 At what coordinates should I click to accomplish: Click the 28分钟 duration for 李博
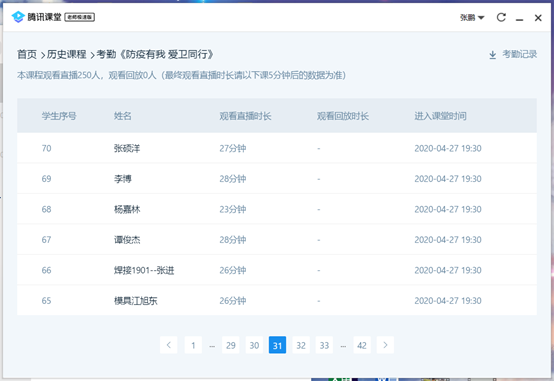click(x=232, y=179)
